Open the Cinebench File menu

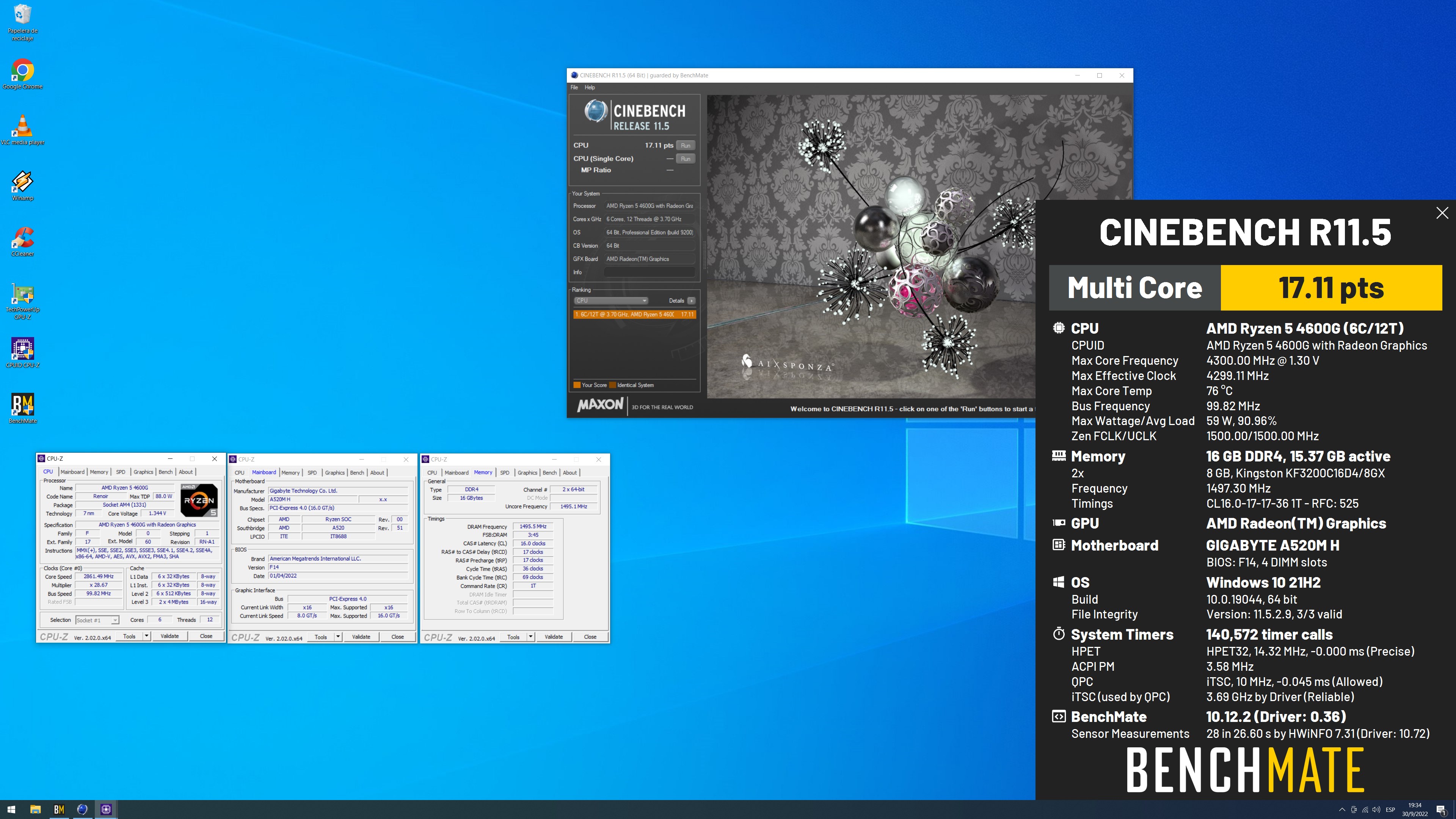point(574,88)
